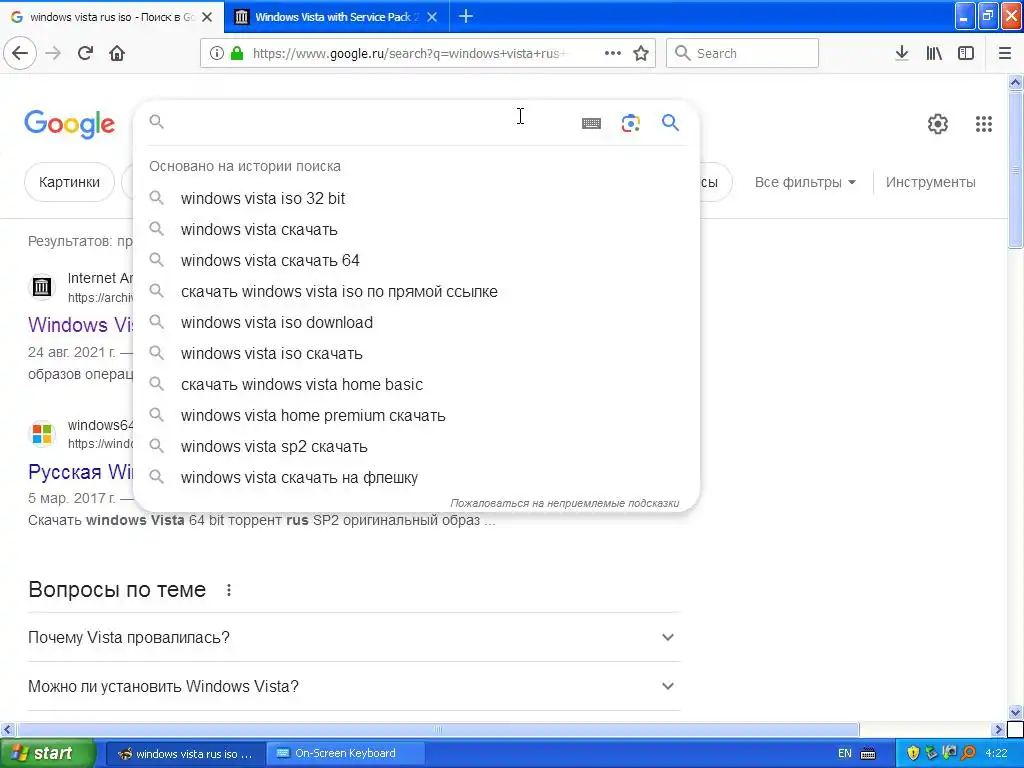This screenshot has width=1024, height=768.
Task: Open Firefox downloads arrow
Action: [902, 53]
